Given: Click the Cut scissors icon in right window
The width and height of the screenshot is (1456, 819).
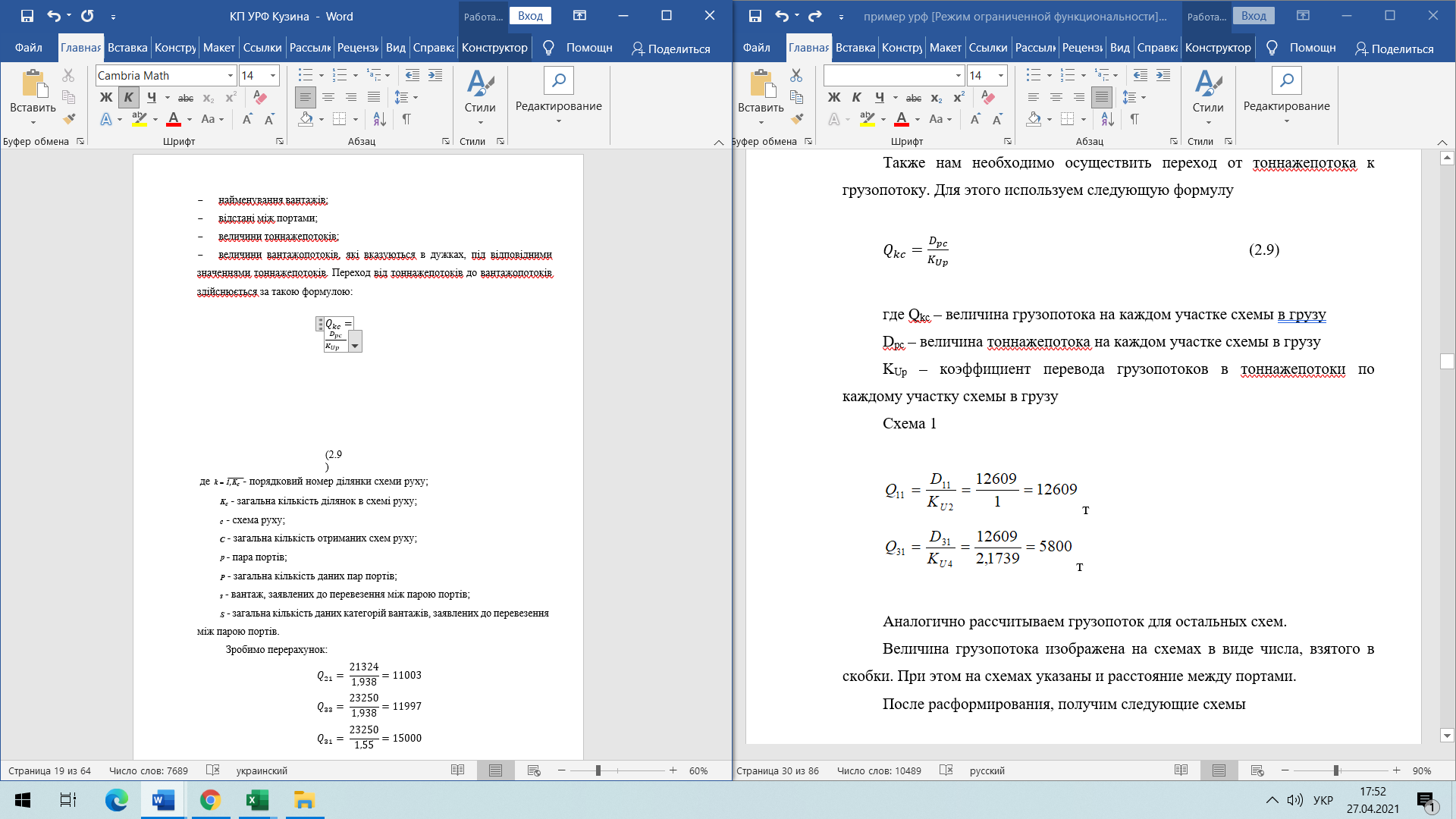Looking at the screenshot, I should [x=796, y=75].
